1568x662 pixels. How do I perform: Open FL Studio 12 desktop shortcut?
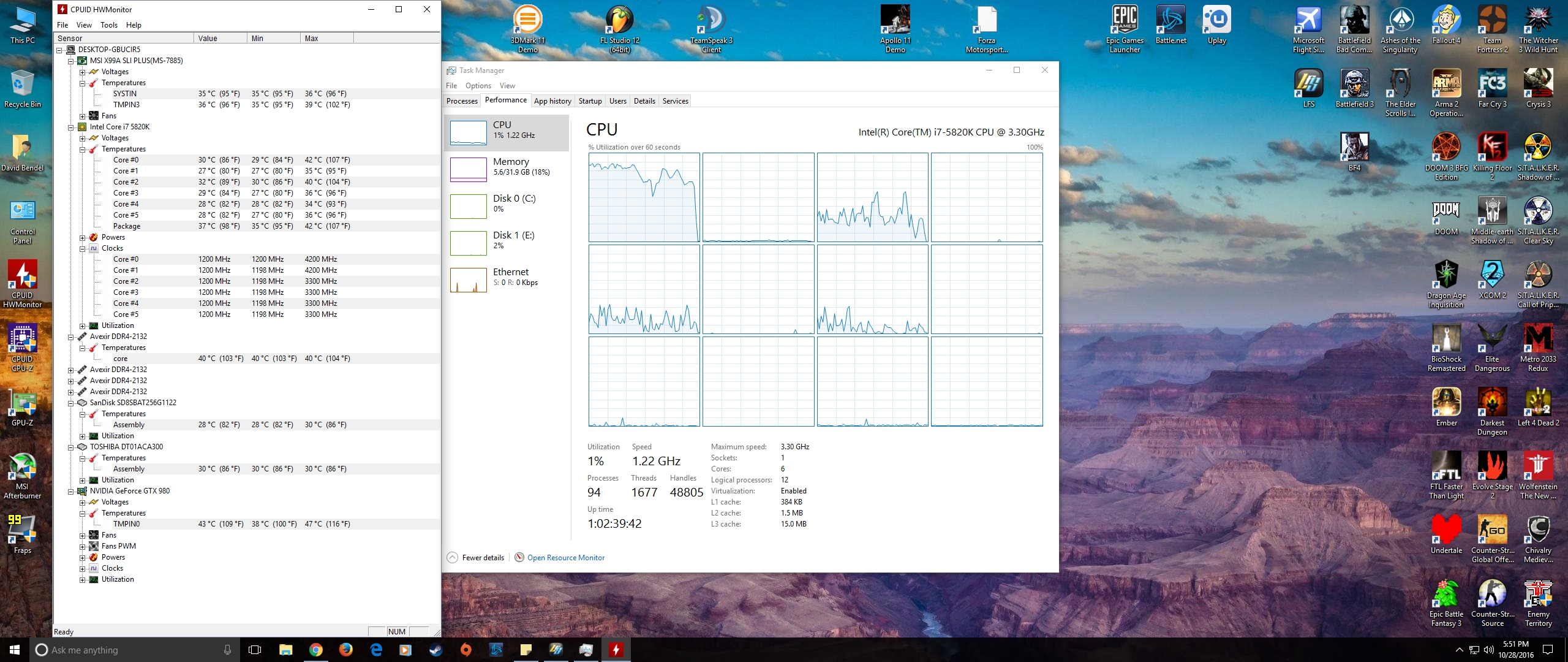click(619, 28)
